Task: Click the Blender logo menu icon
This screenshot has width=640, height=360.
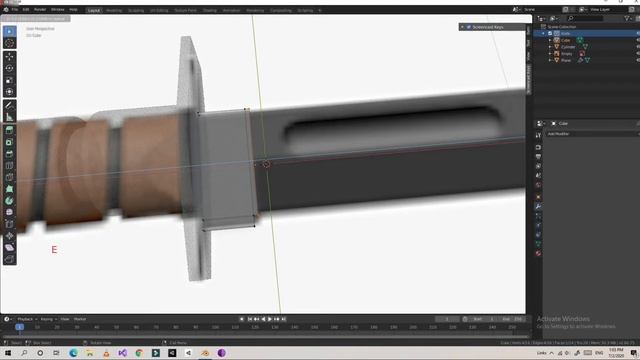Action: (x=6, y=9)
